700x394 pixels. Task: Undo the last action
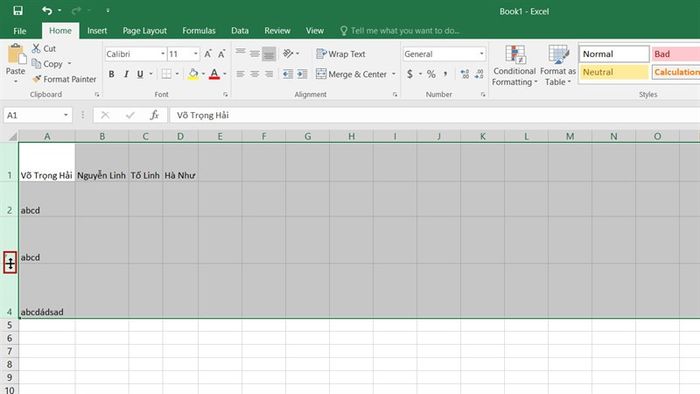point(47,10)
